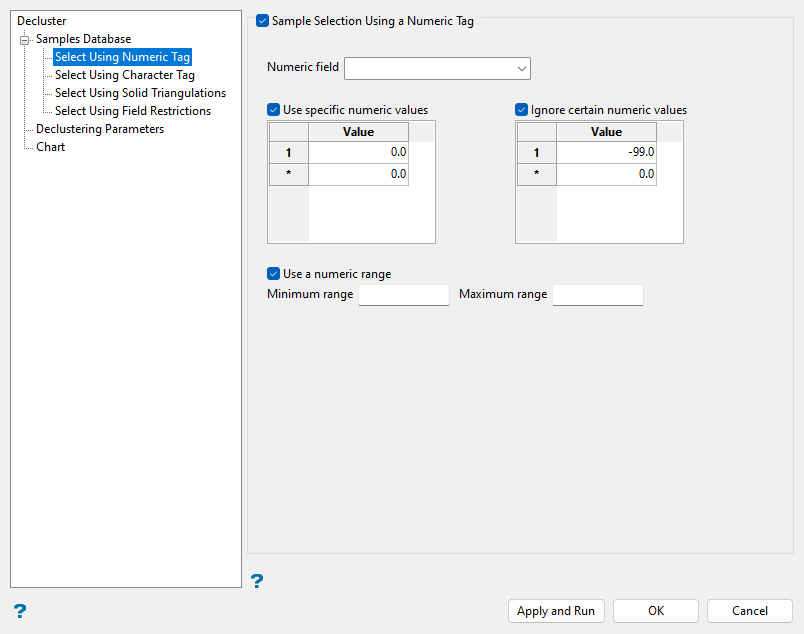Select new-row 0.0 cell in ignore values table
The height and width of the screenshot is (634, 804).
pos(606,174)
